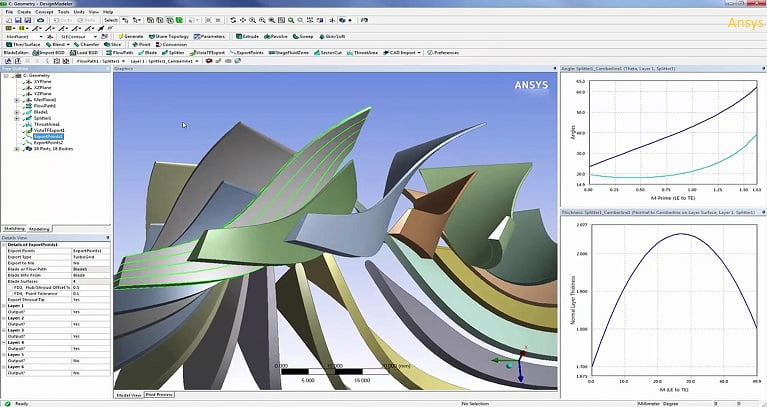767x407 pixels.
Task: Expand the Blade1 tree node
Action: 17,112
